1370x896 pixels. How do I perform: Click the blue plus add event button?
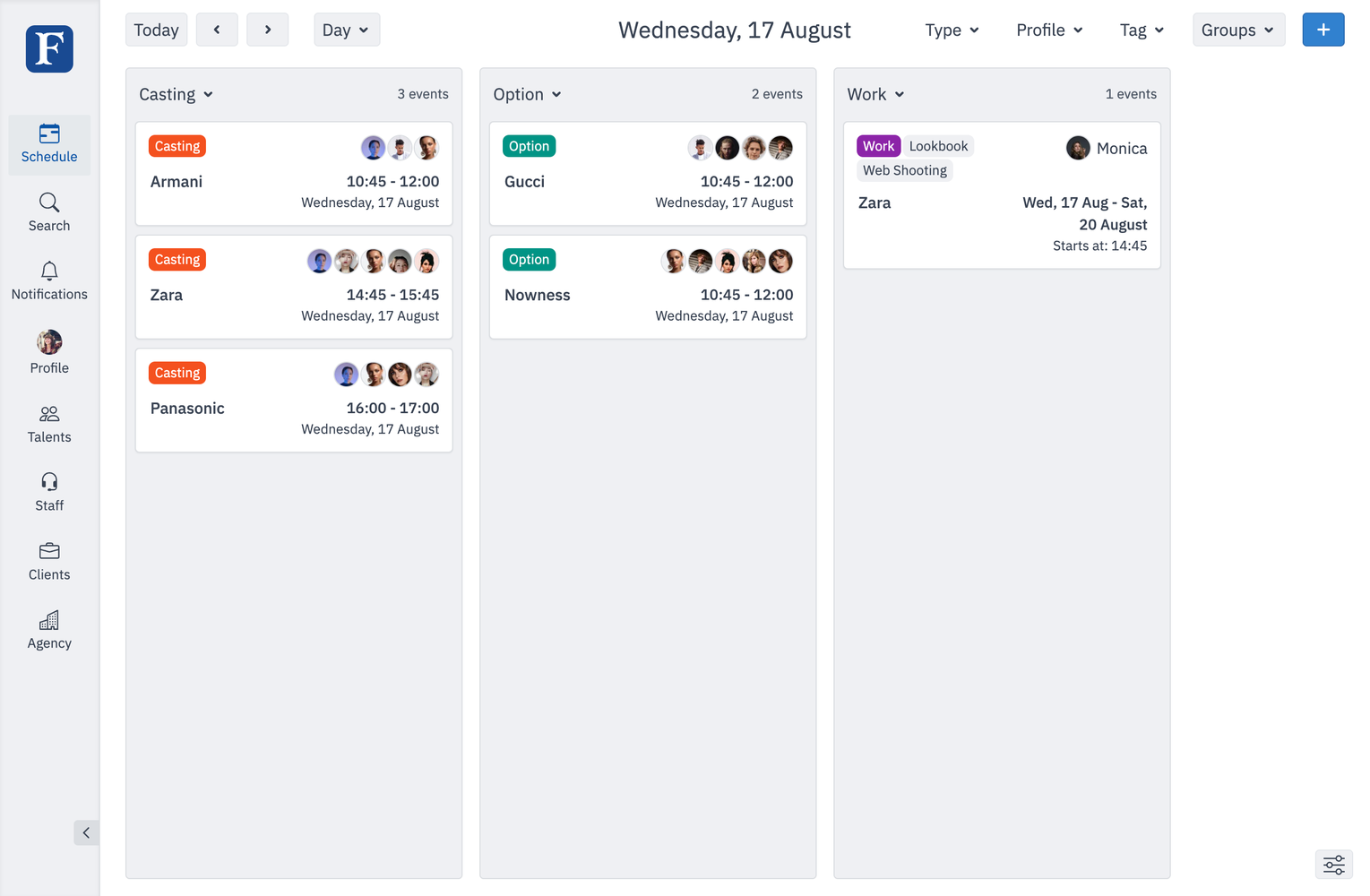[1323, 30]
